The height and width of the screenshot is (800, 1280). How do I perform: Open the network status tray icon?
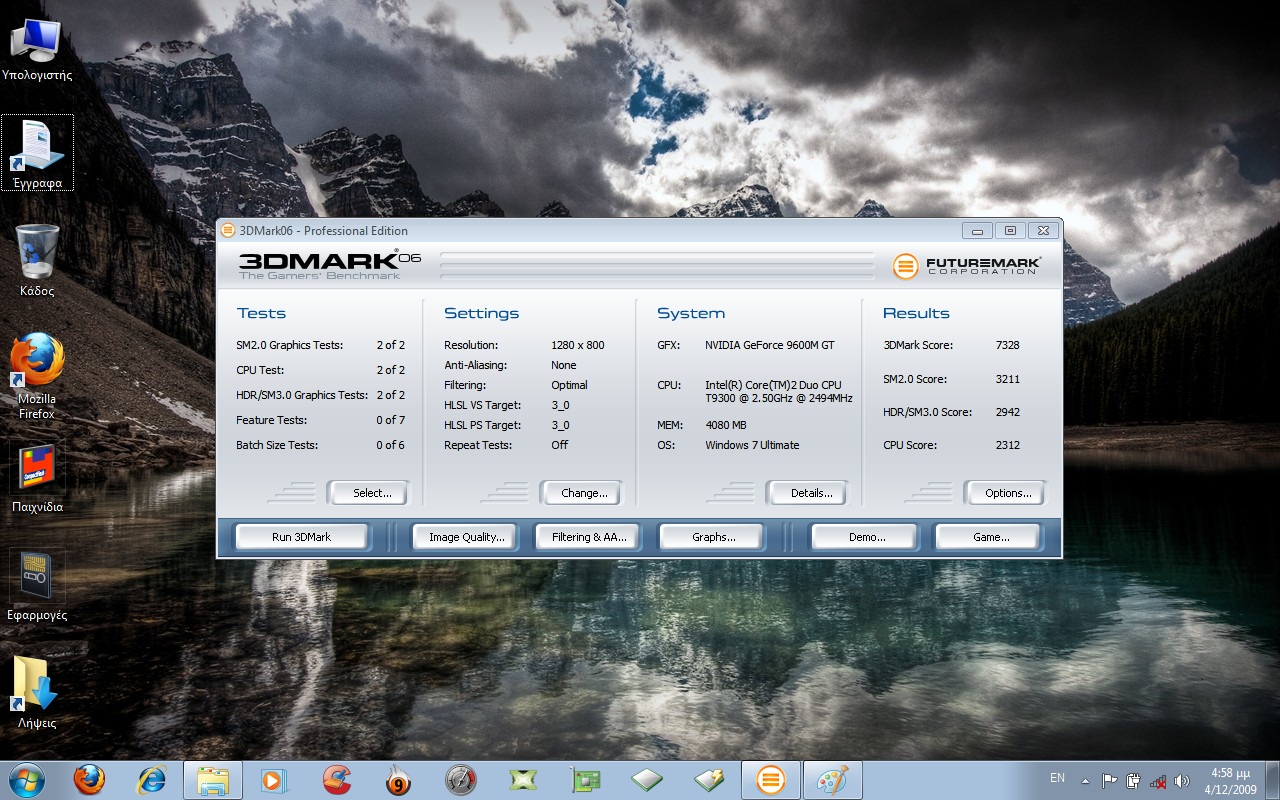tap(1158, 781)
